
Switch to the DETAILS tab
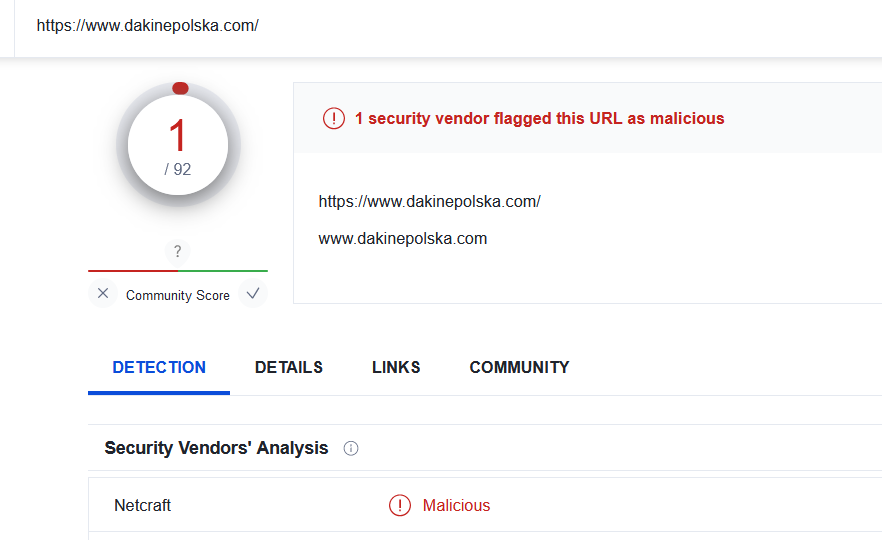289,367
